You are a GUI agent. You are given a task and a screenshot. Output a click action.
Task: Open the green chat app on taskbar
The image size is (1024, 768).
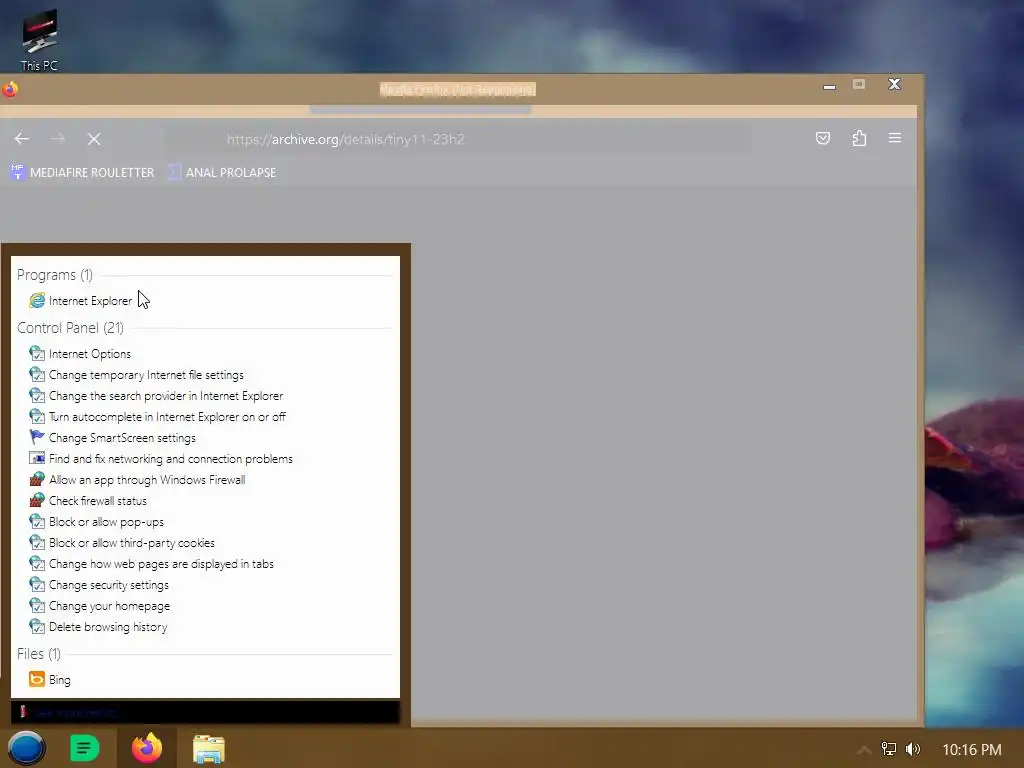tap(84, 748)
